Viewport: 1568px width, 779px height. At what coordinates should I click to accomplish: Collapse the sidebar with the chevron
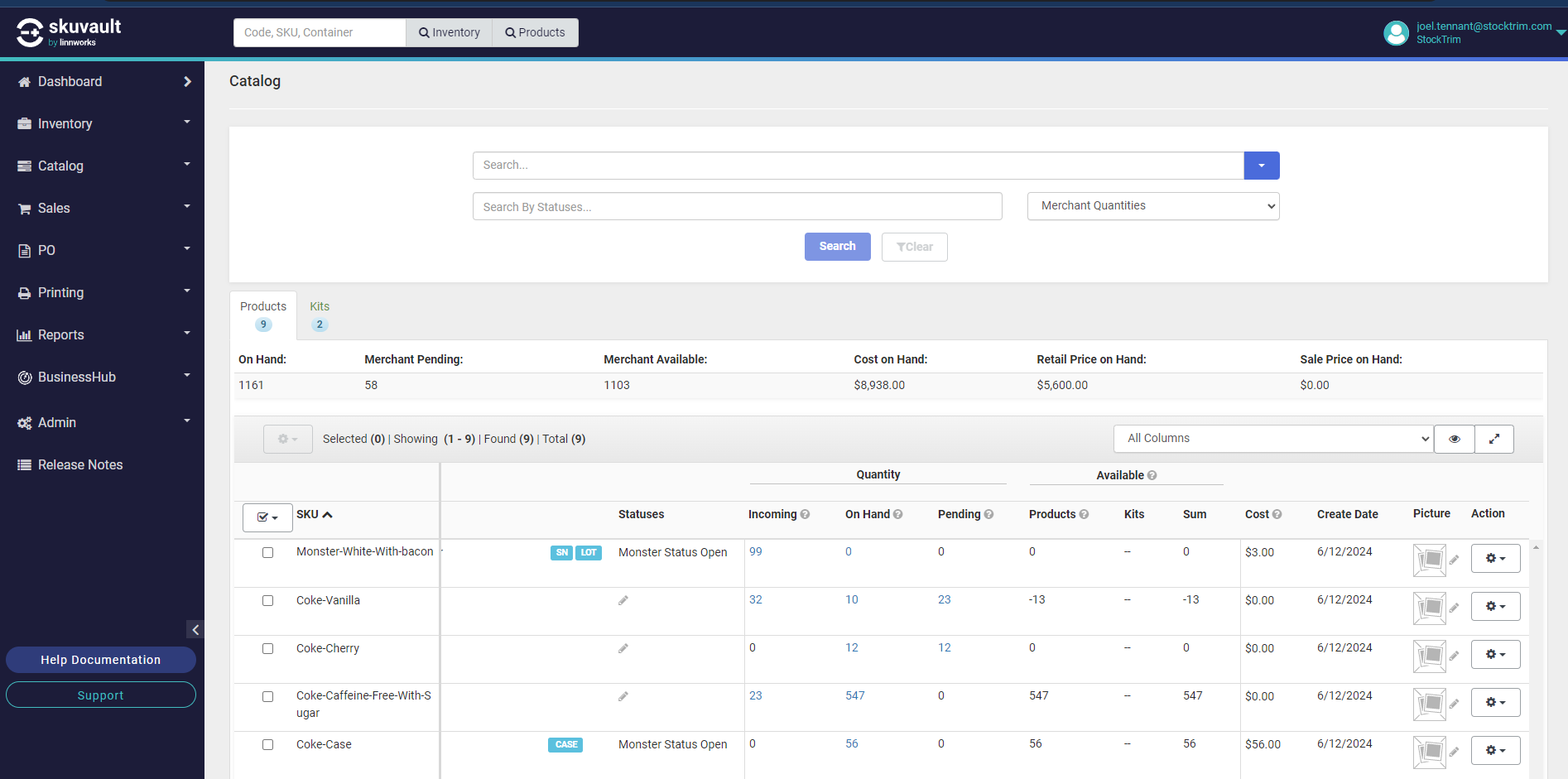coord(195,630)
